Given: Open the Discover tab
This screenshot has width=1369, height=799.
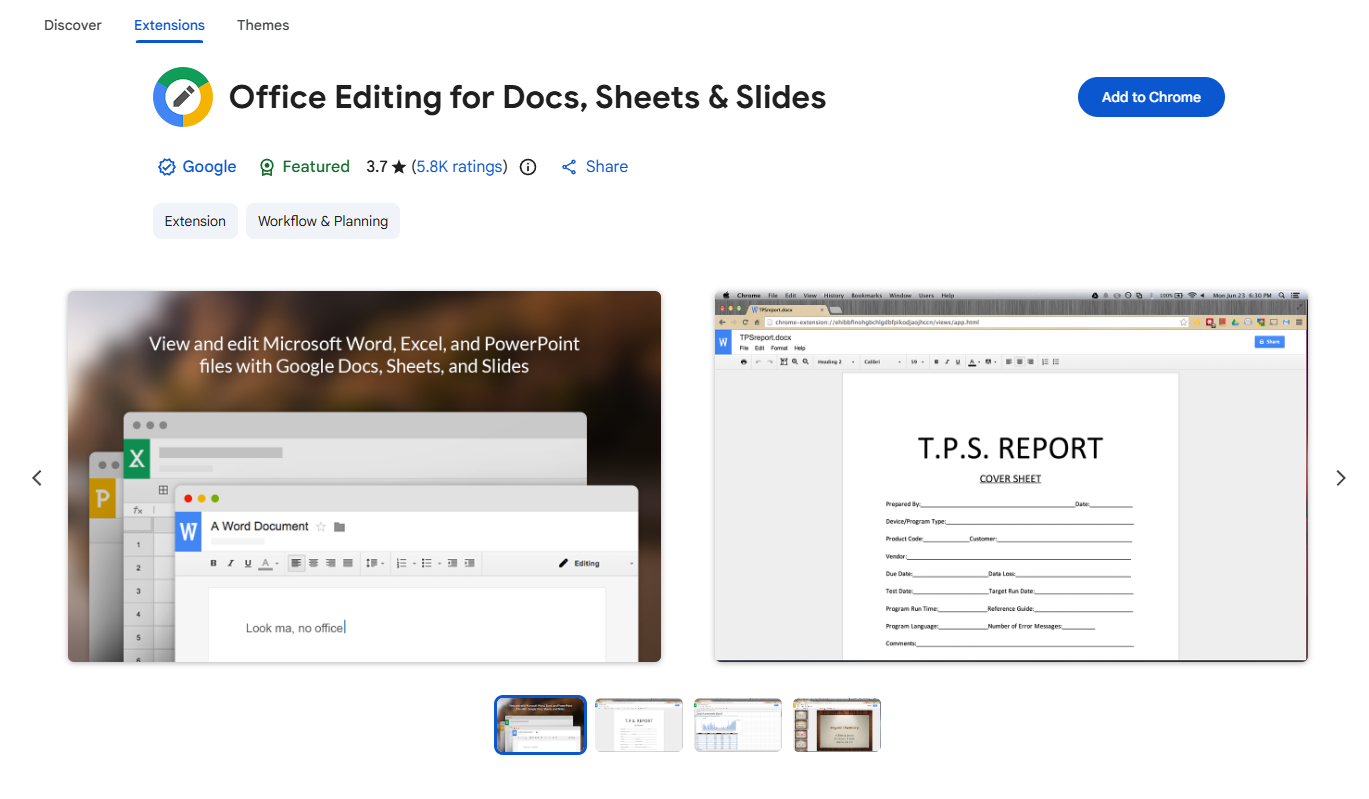Looking at the screenshot, I should pos(73,25).
